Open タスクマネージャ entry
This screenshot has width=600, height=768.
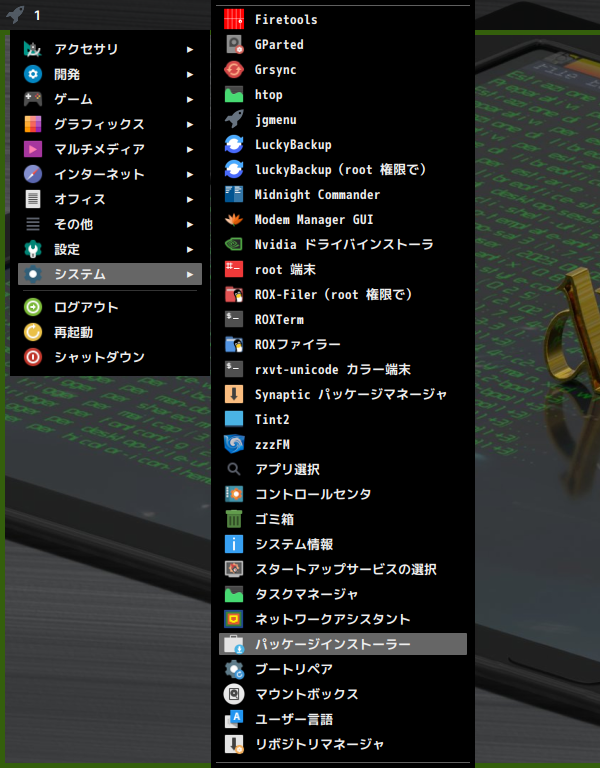343,594
